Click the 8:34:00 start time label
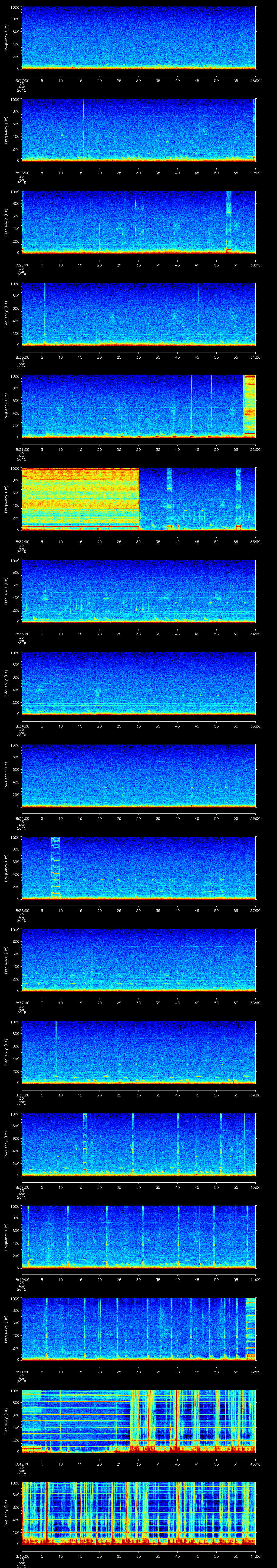 pos(22,726)
